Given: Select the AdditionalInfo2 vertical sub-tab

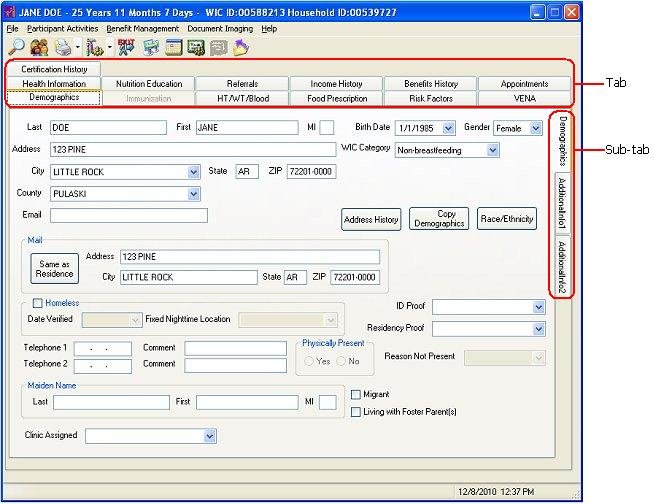Looking at the screenshot, I should pyautogui.click(x=562, y=267).
